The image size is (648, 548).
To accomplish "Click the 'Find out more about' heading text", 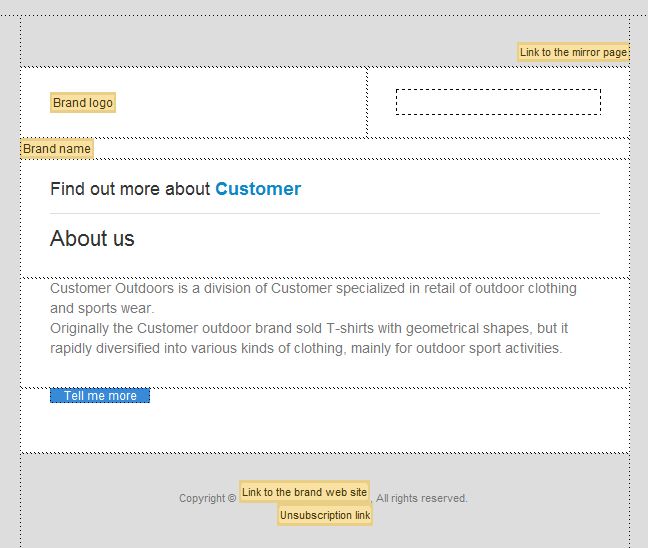I will click(x=130, y=189).
